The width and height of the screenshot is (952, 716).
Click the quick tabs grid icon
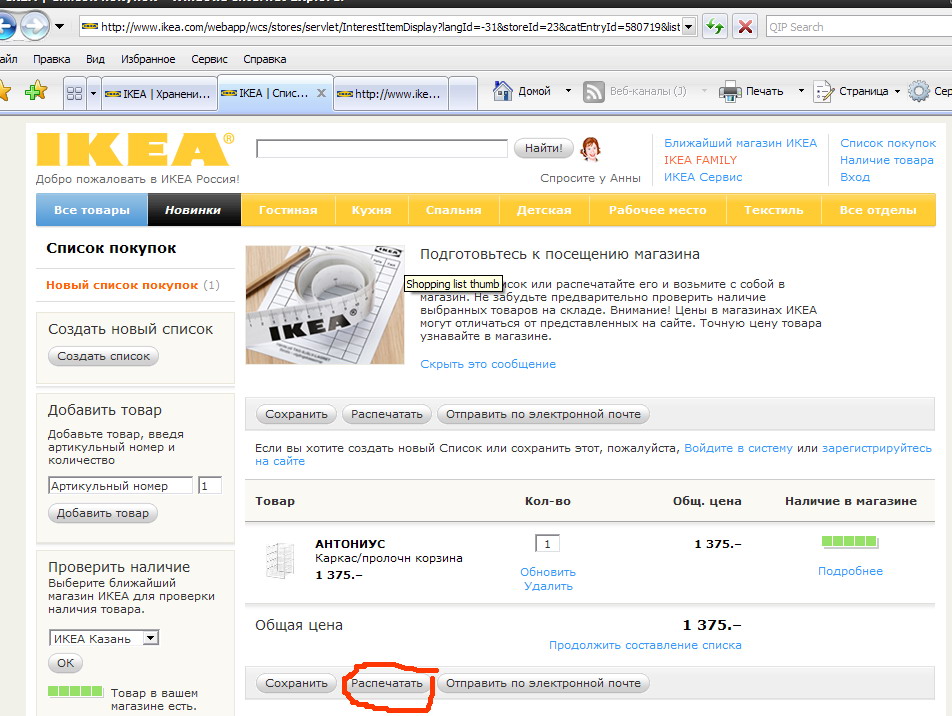click(x=74, y=94)
